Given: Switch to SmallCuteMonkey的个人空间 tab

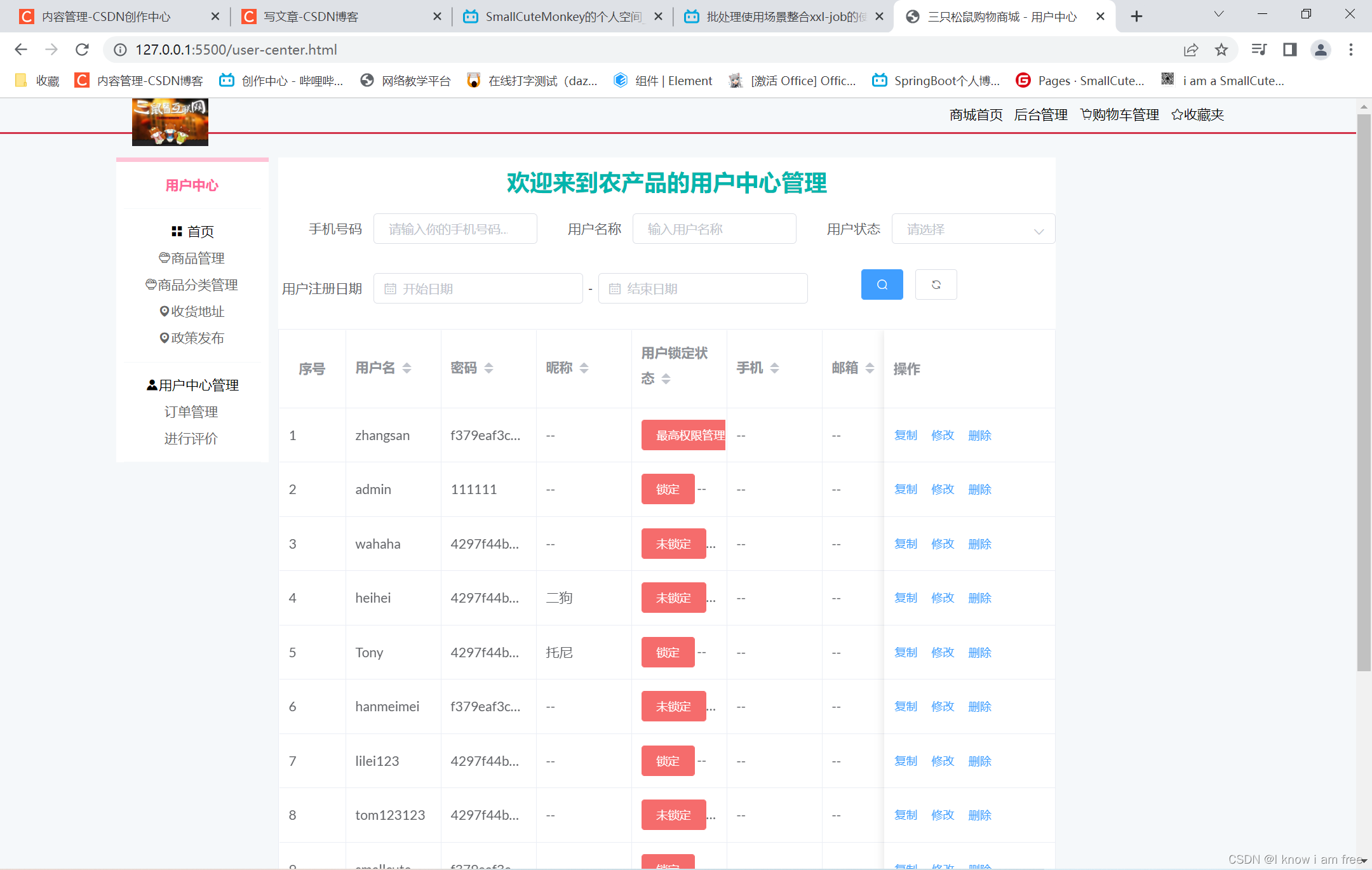Looking at the screenshot, I should (563, 17).
